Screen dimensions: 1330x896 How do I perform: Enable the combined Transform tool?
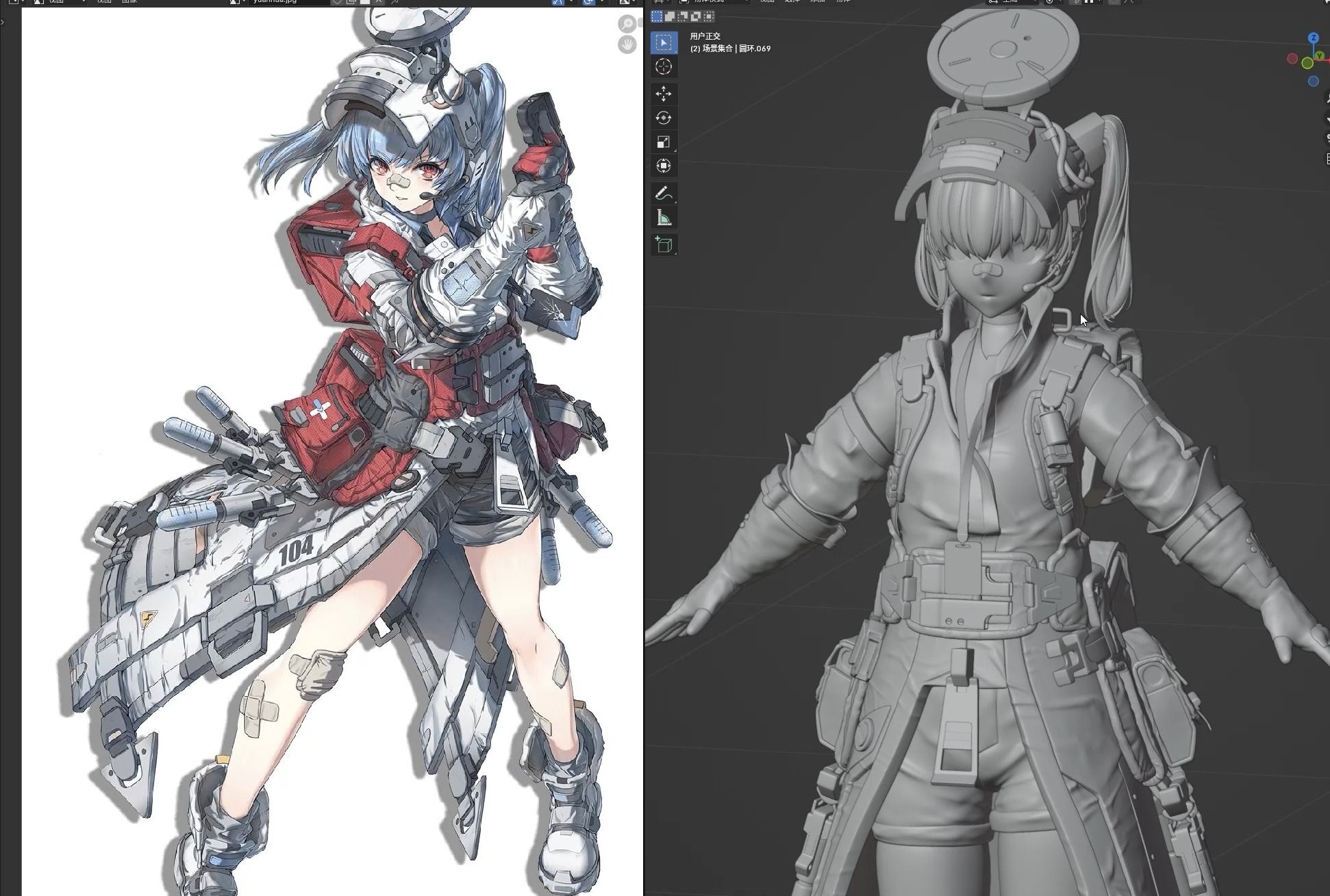point(663,166)
